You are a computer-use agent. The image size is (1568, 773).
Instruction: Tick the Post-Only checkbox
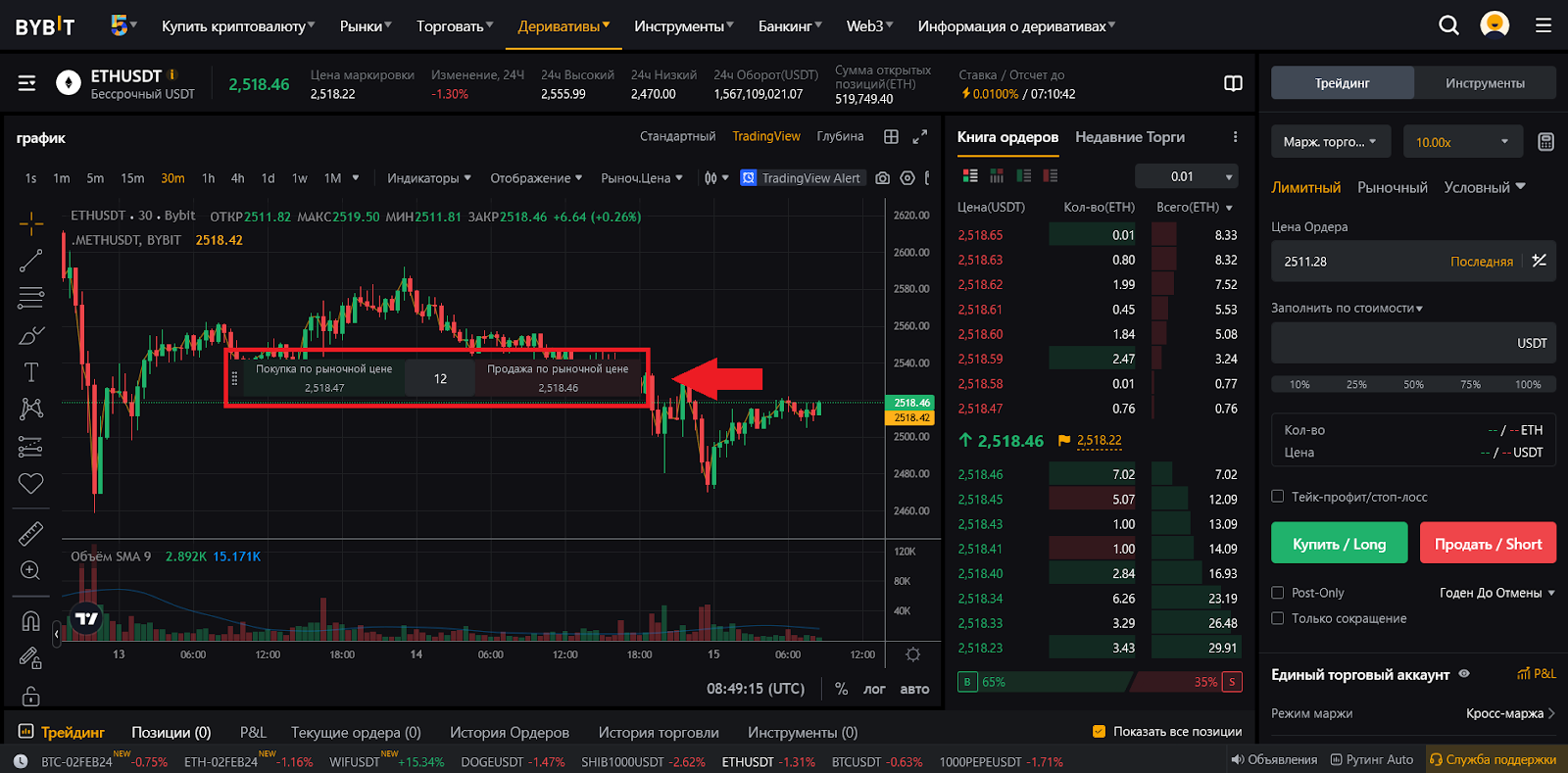click(x=1277, y=593)
